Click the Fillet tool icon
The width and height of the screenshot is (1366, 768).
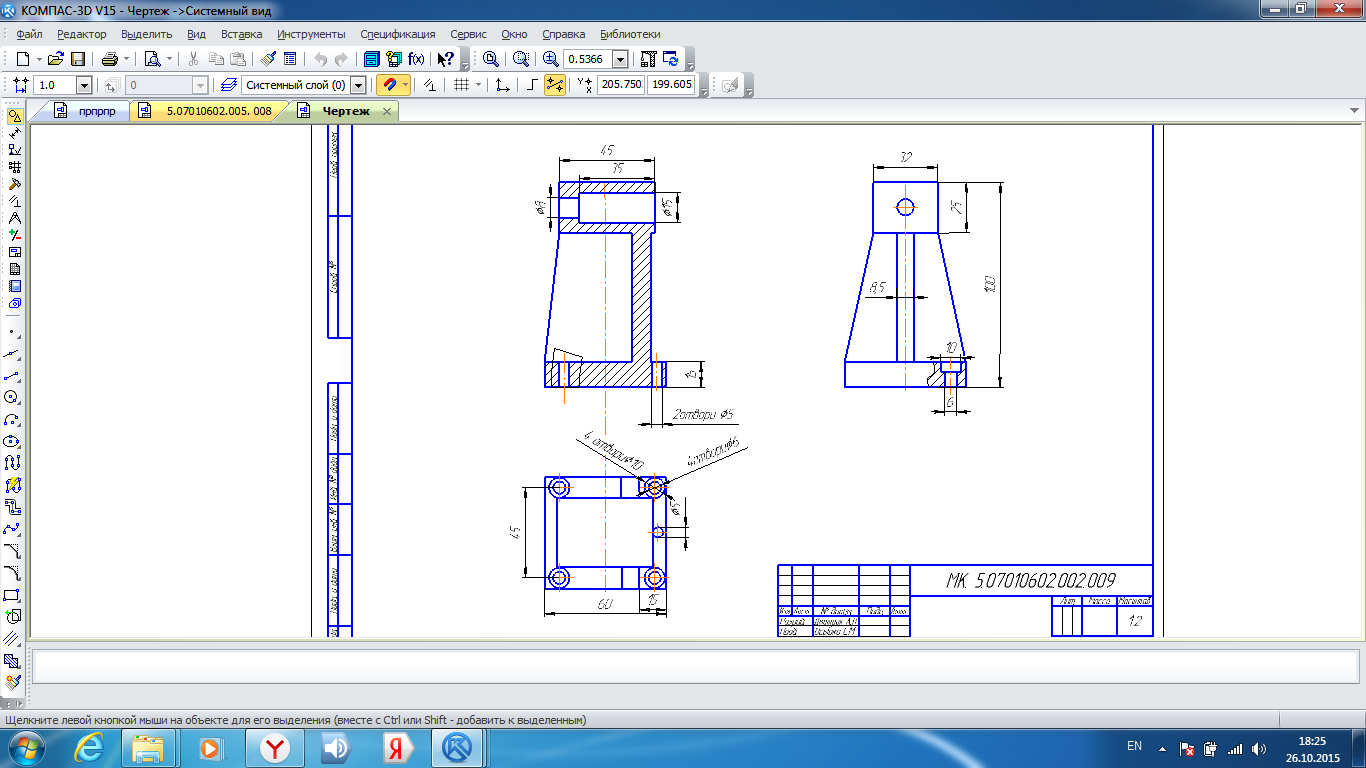(x=13, y=573)
